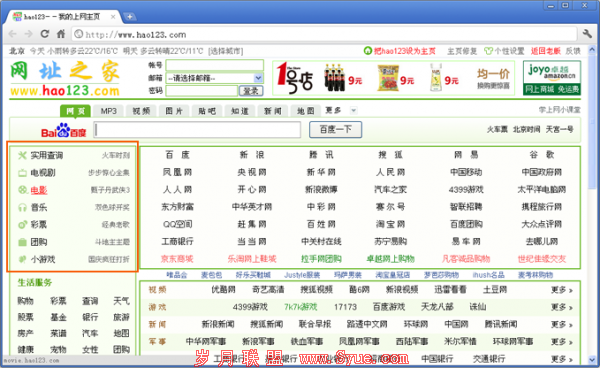600x368 pixels.
Task: Open the 唯品会 shopping link
Action: click(177, 275)
